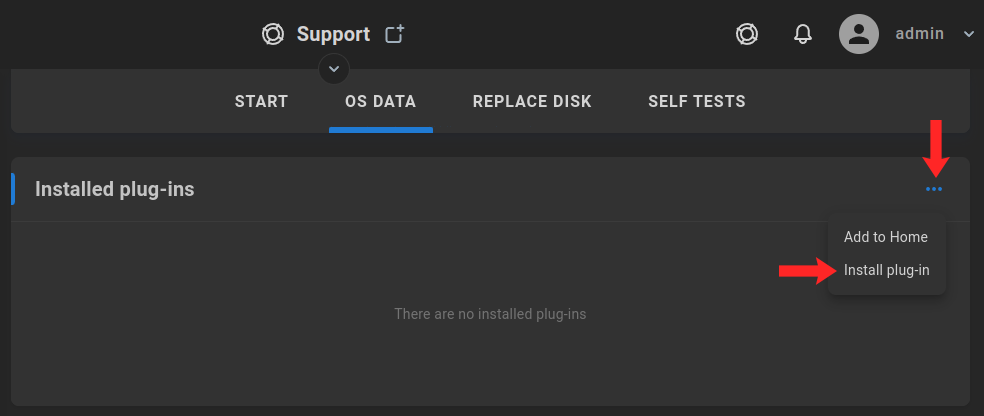Select the OS DATA tab
Screen dimensions: 984x416
pos(380,101)
